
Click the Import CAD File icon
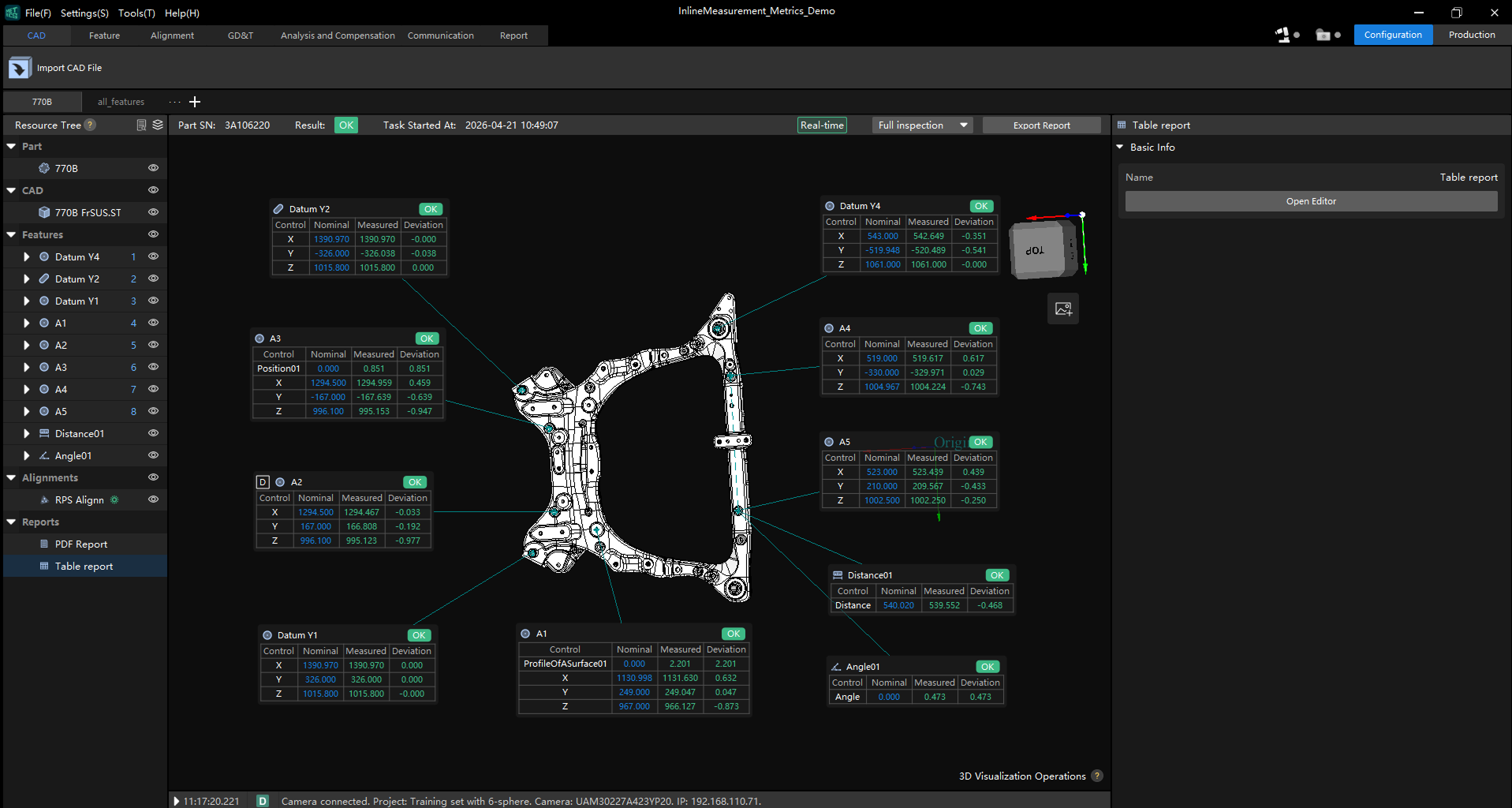20,68
